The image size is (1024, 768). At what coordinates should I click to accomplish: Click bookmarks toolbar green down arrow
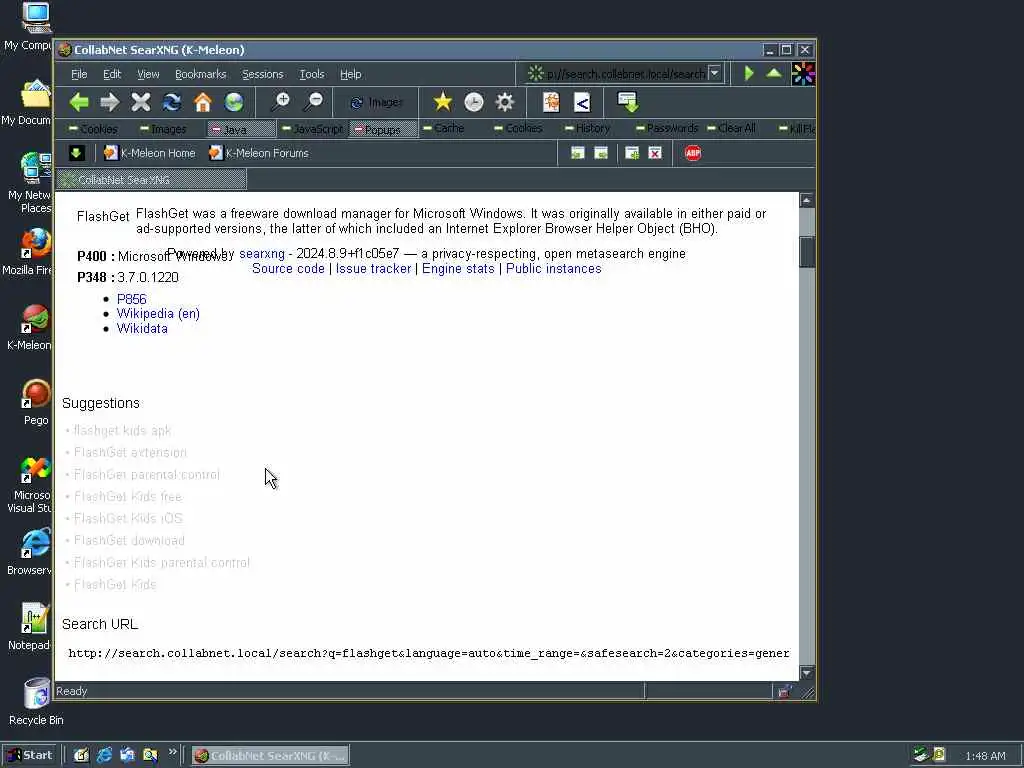(x=76, y=153)
